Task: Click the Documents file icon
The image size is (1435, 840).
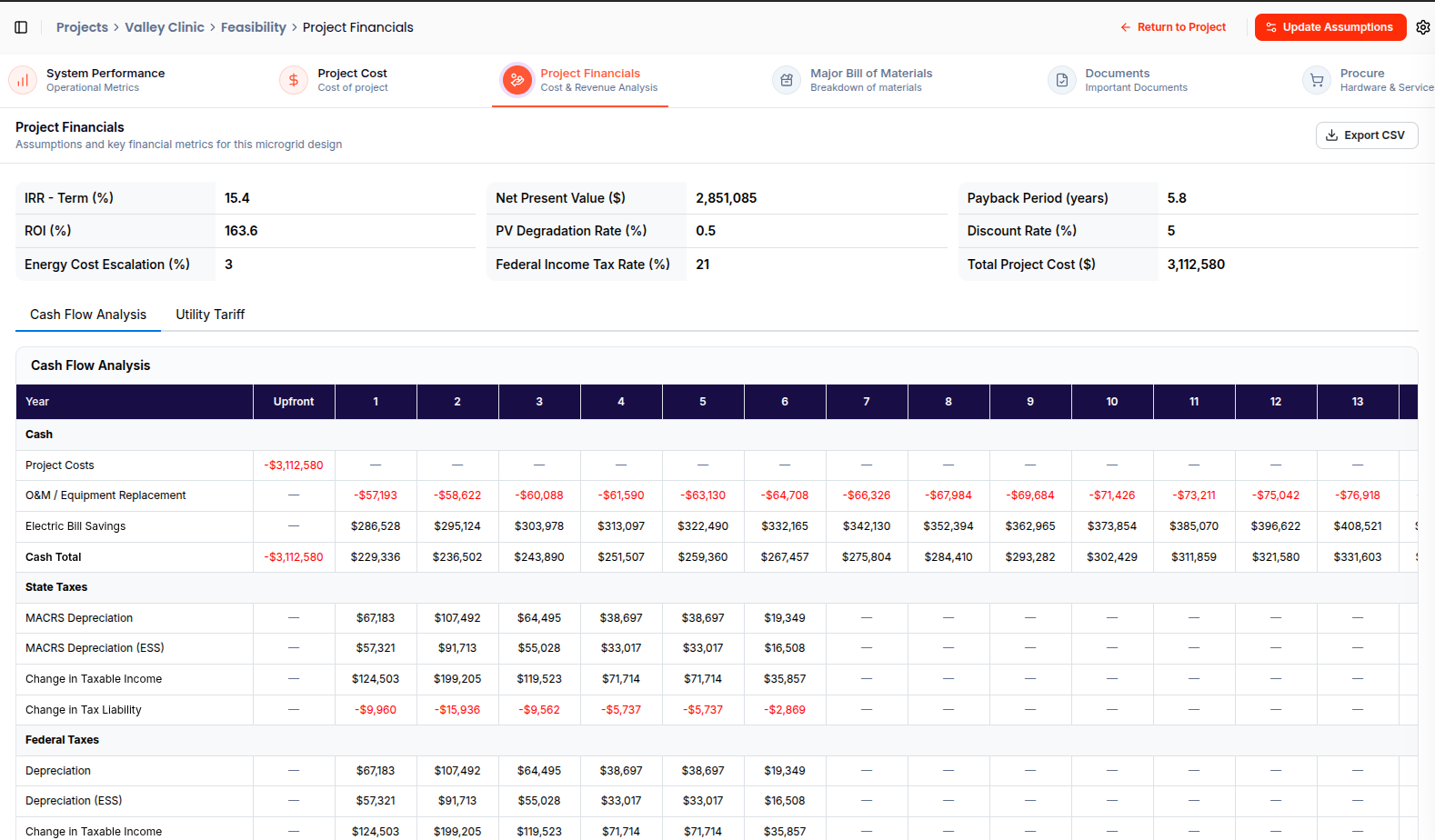Action: click(x=1061, y=80)
